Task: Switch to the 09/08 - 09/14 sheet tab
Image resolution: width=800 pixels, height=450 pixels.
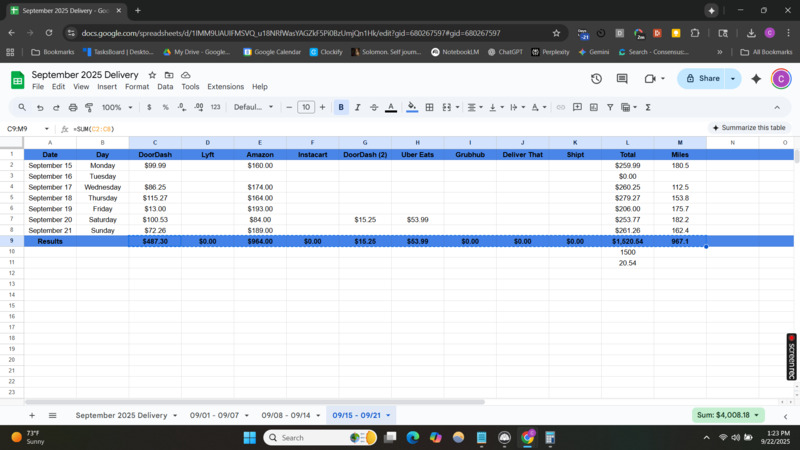Action: tap(291, 415)
